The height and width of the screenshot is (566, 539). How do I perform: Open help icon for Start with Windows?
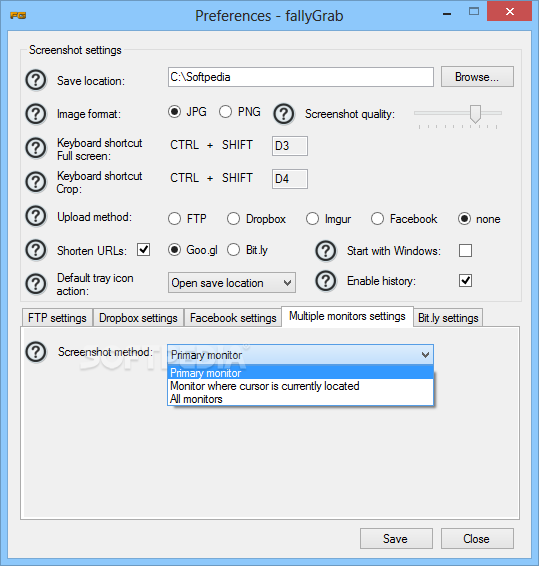326,251
